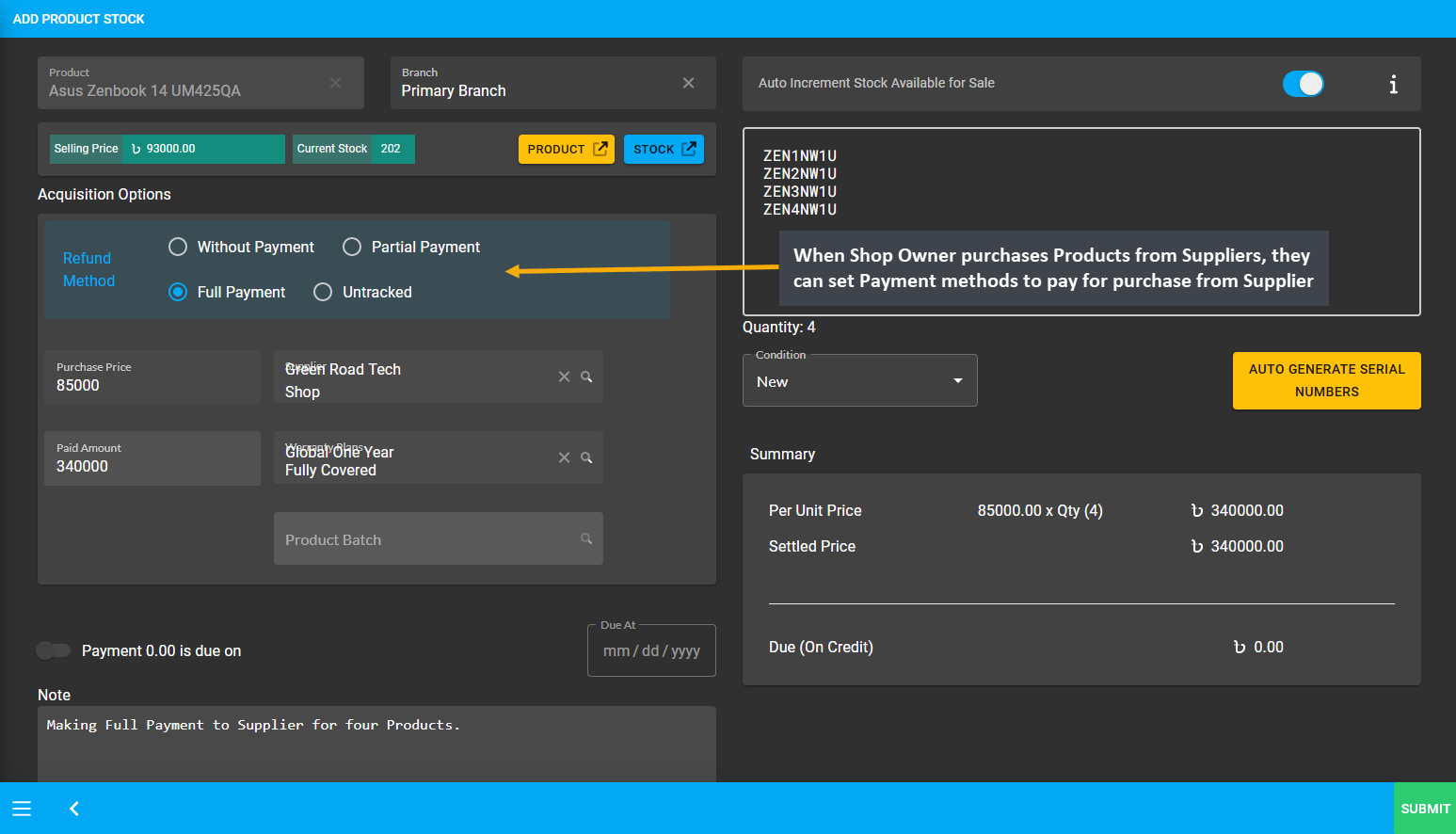Click the Quantity: 4 text
1456x834 pixels.
point(779,327)
